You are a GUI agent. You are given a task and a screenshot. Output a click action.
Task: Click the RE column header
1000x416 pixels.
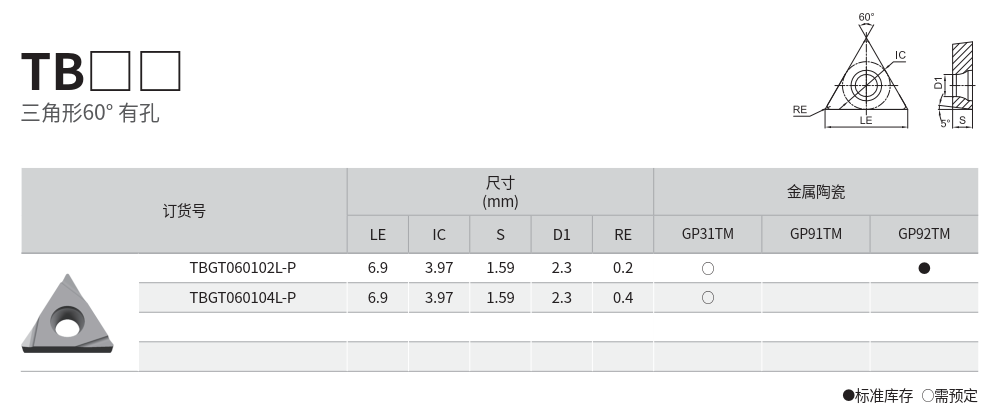tap(623, 235)
